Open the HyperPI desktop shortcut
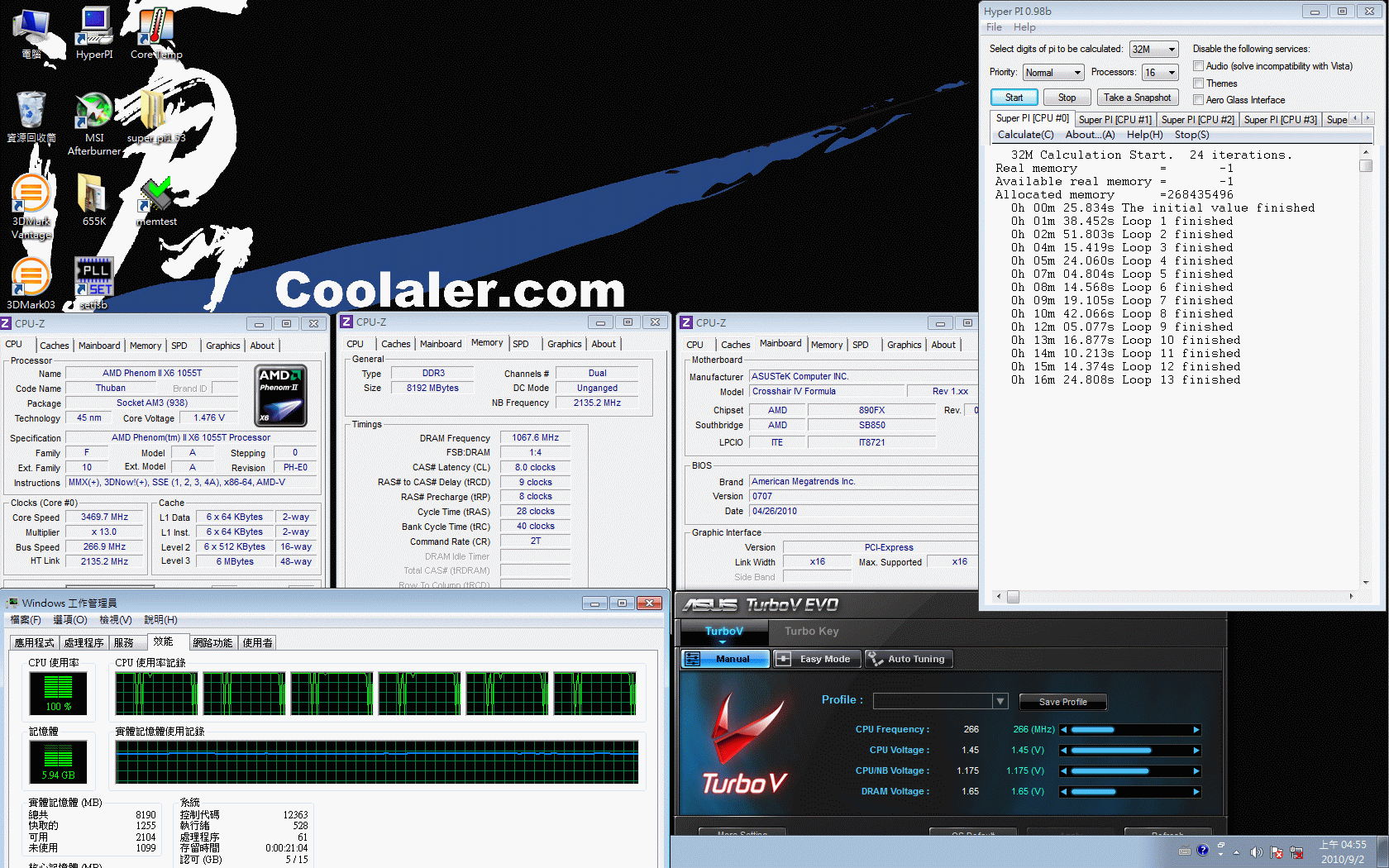The height and width of the screenshot is (868, 1389). coord(94,33)
